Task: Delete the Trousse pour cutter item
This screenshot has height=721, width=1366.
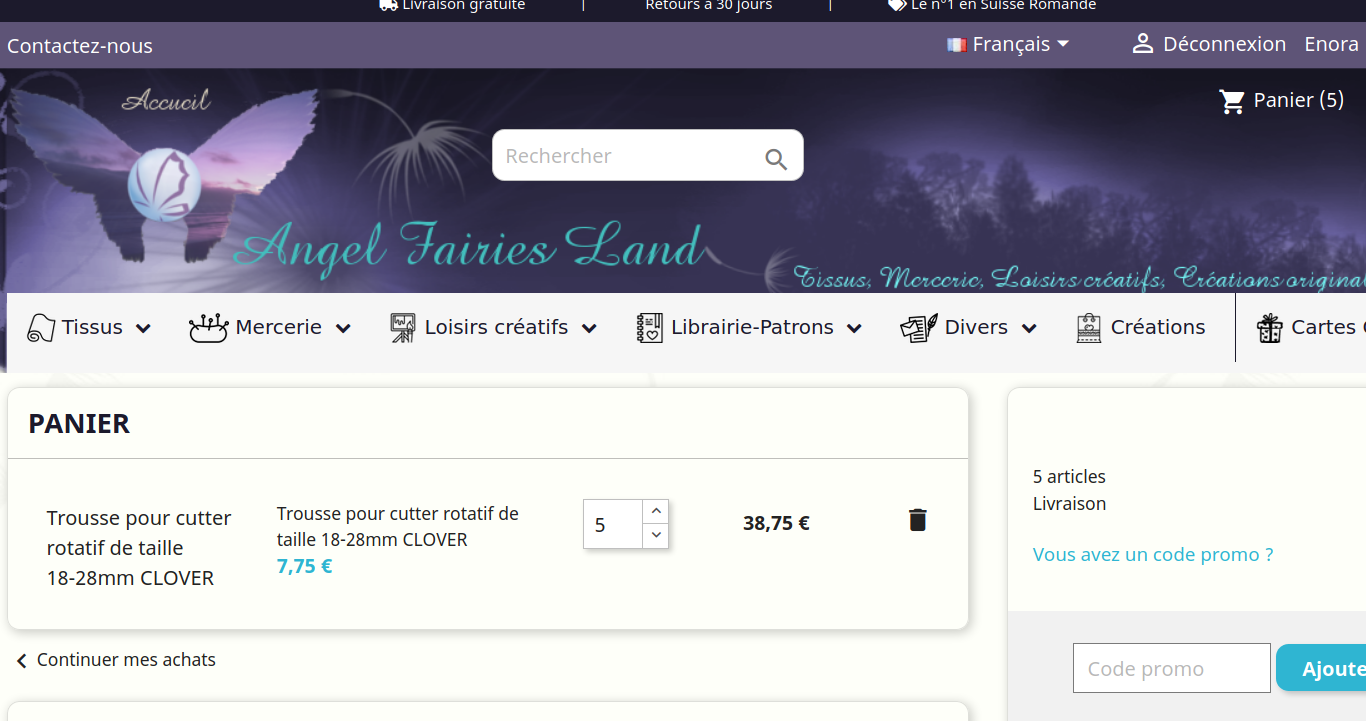Action: [x=917, y=520]
